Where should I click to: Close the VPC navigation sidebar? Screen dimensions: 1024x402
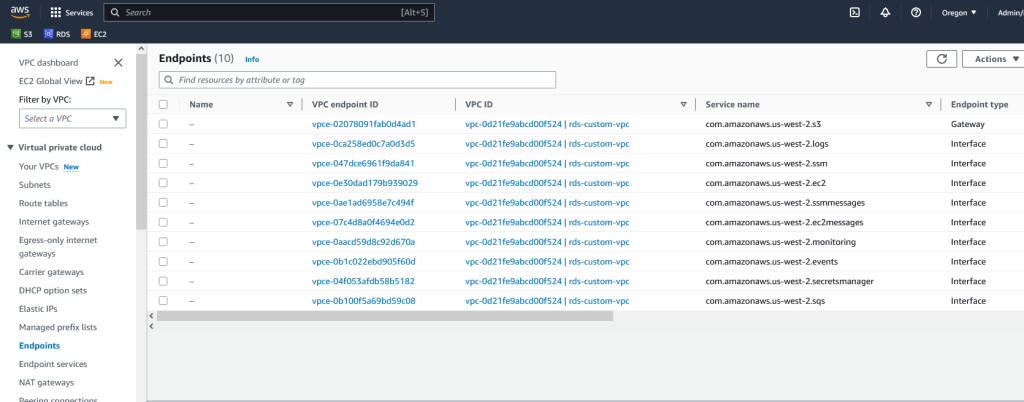118,63
